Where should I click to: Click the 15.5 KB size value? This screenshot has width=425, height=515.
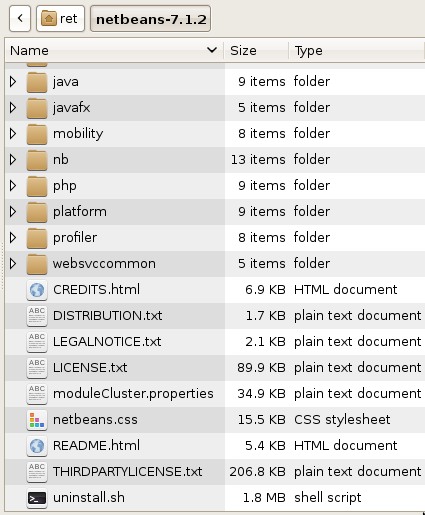pyautogui.click(x=261, y=419)
